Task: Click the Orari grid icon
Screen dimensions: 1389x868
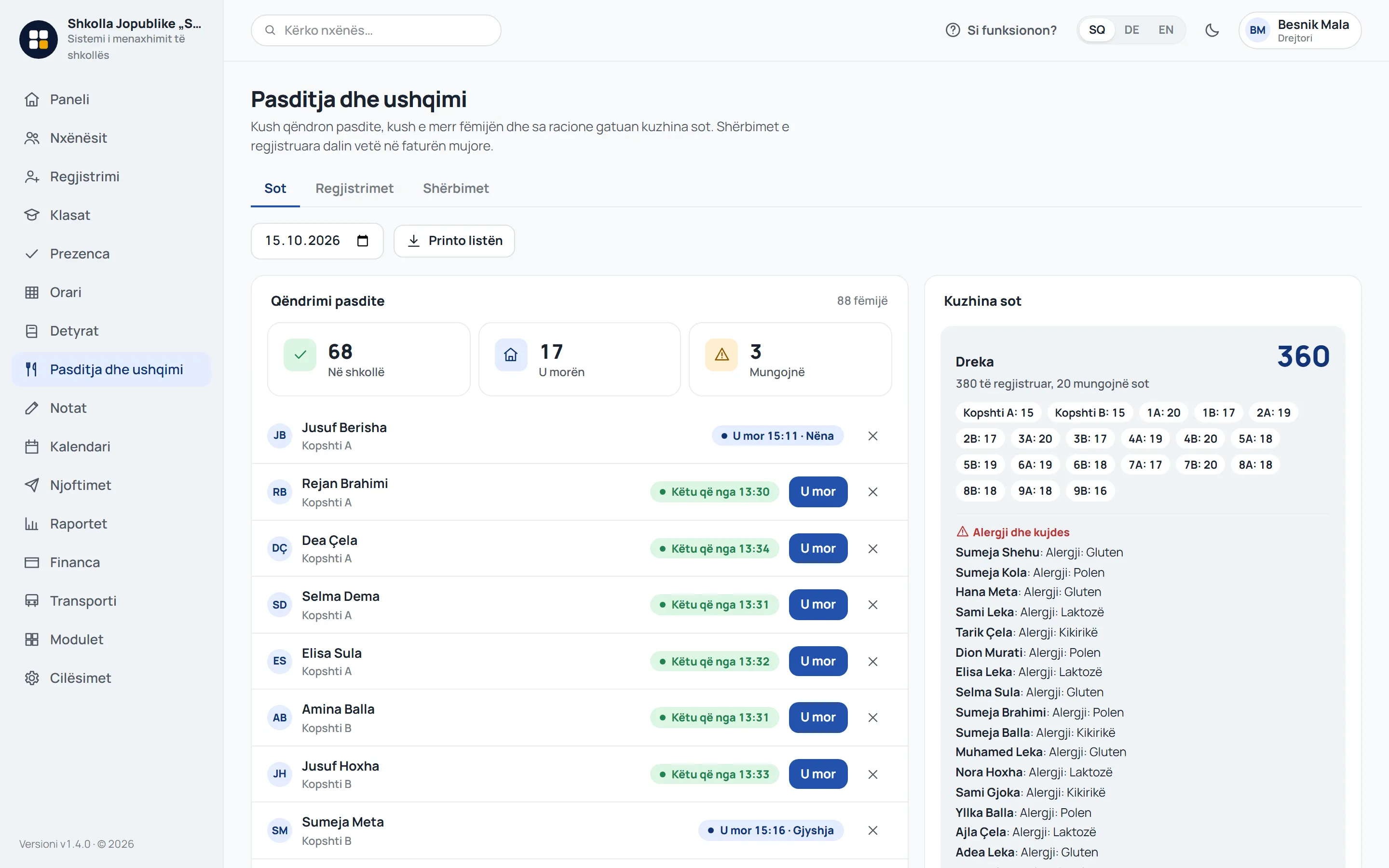Action: [x=31, y=292]
